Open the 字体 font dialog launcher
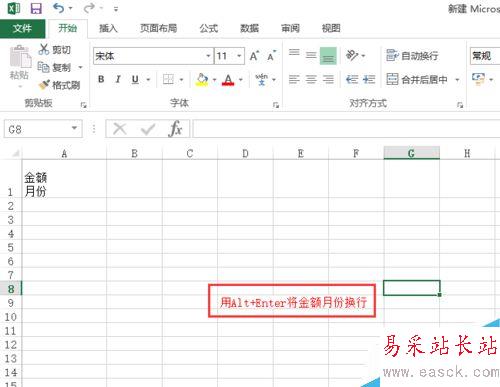500x387 pixels. tap(276, 105)
